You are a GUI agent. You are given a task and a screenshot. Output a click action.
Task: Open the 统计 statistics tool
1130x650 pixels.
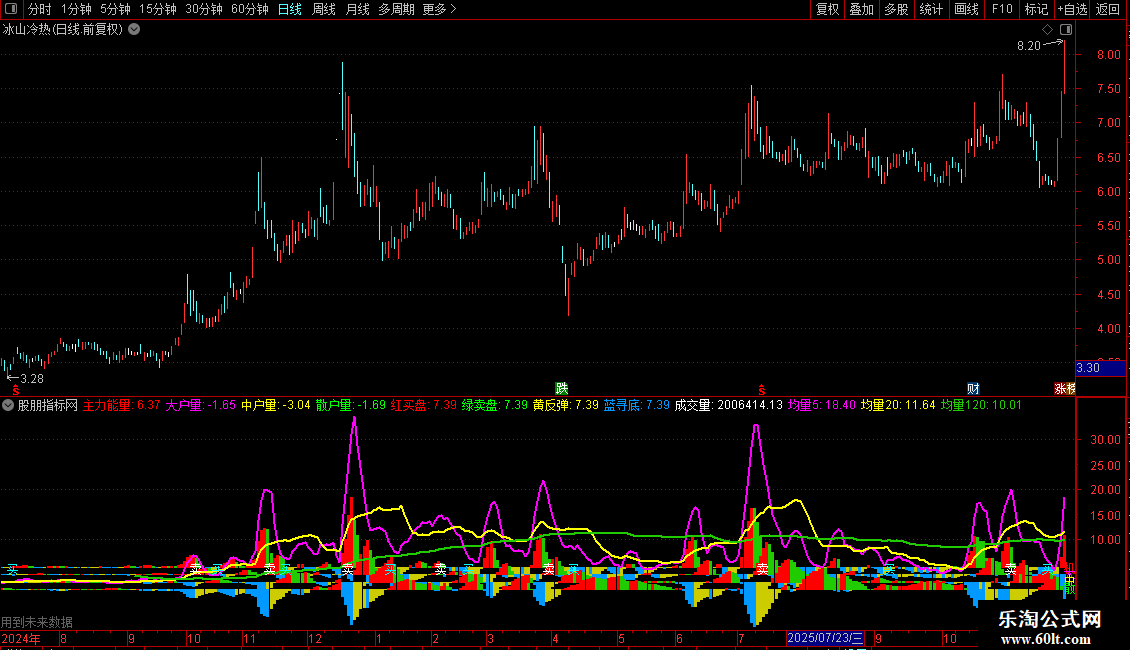tap(930, 9)
